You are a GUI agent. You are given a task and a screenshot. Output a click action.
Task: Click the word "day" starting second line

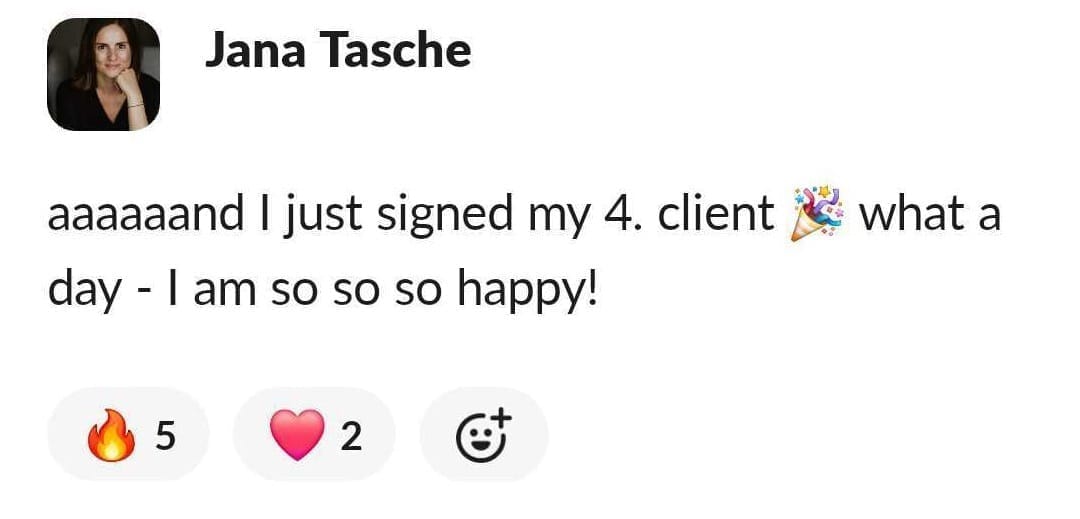point(82,292)
